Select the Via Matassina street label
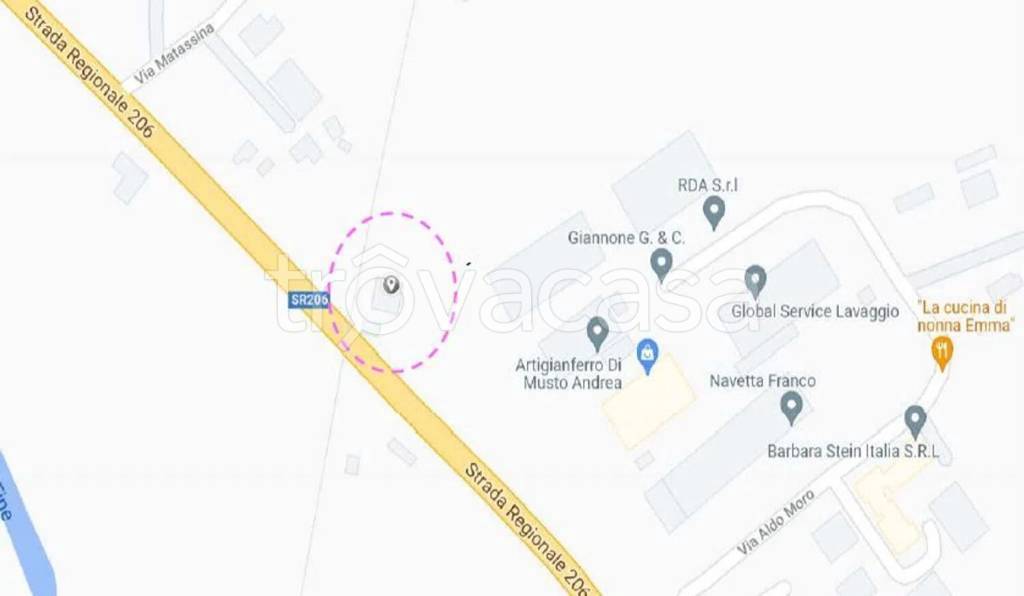The height and width of the screenshot is (596, 1024). 174,54
